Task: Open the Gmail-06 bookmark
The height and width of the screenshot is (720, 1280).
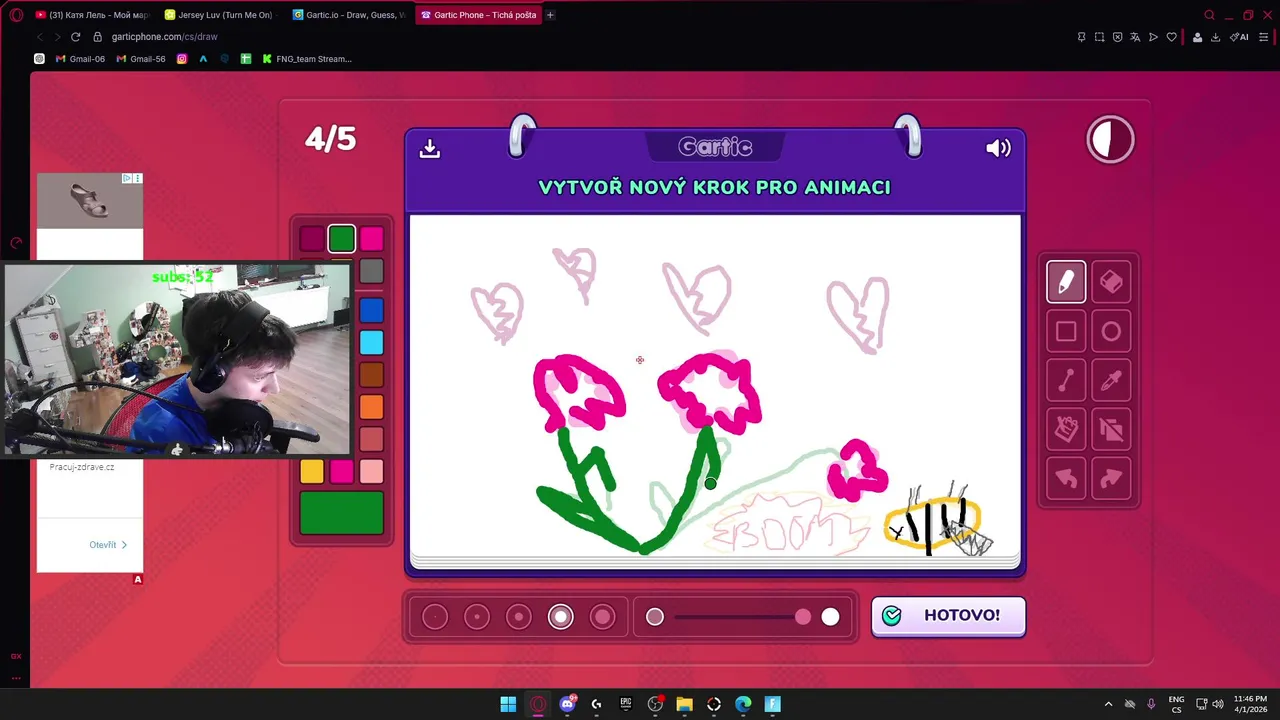Action: pos(80,59)
